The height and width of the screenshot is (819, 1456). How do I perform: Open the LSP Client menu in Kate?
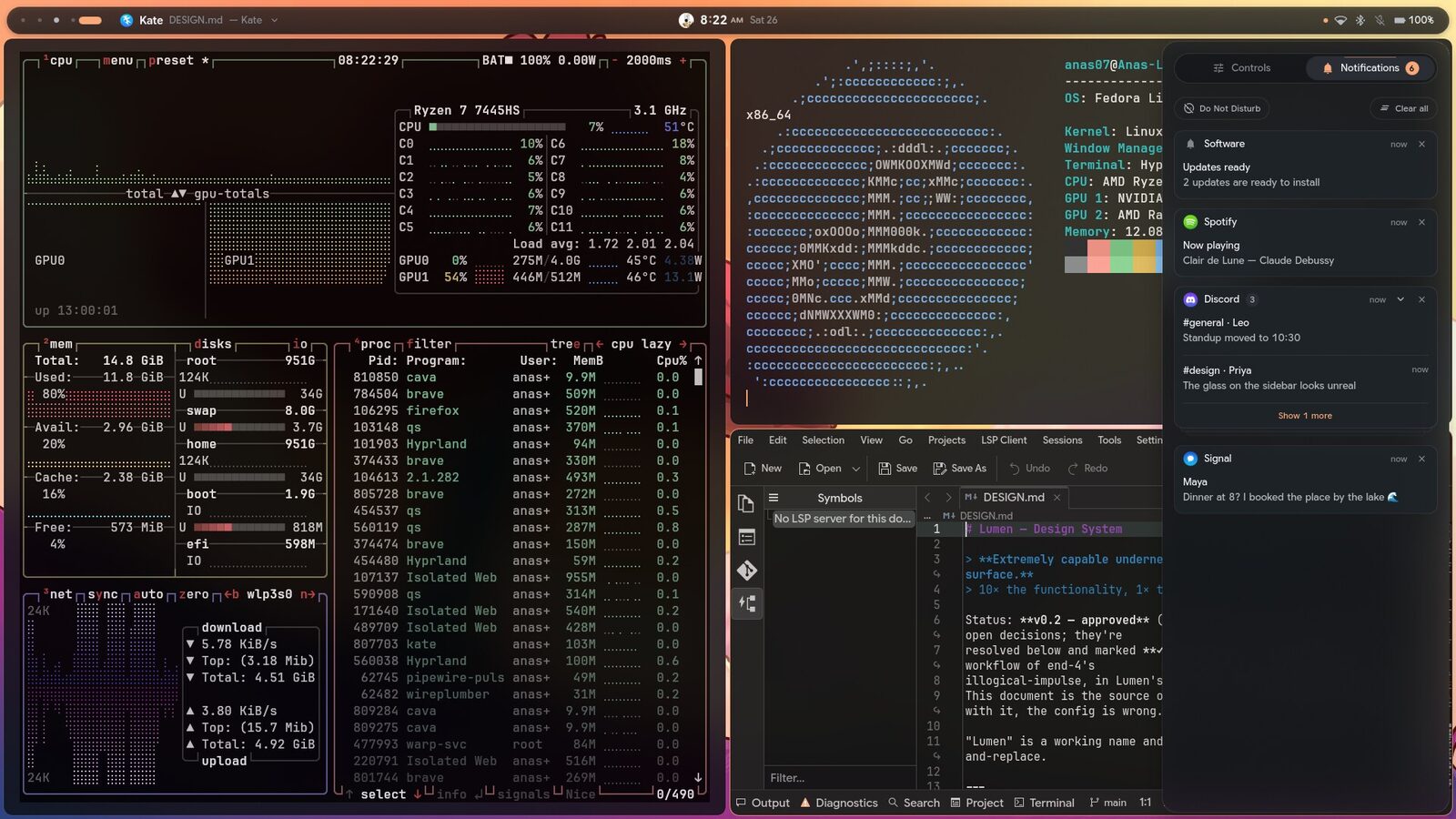[1004, 440]
